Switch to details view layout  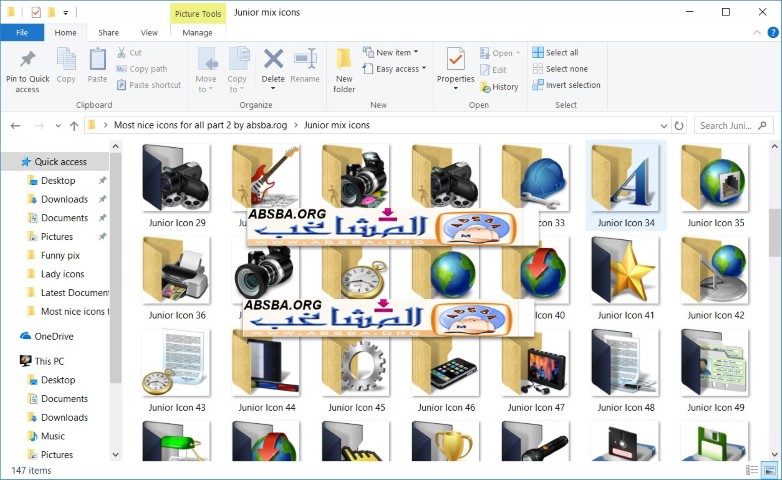752,470
